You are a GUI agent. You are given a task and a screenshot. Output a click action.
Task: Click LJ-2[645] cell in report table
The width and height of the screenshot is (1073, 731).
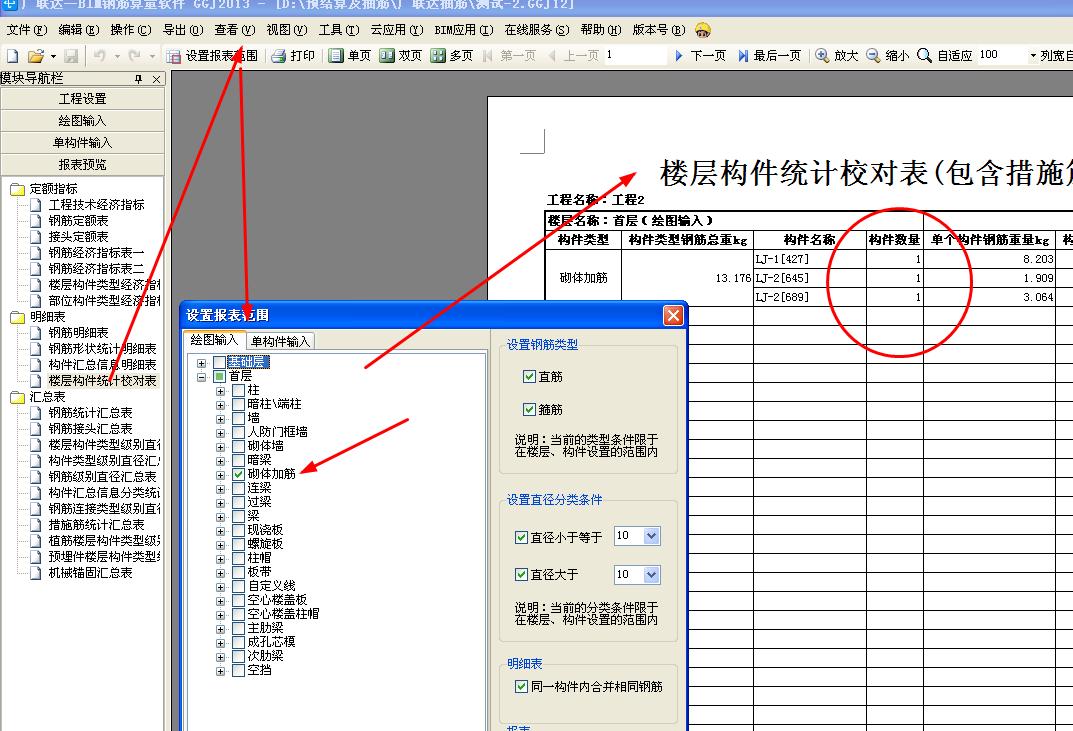pyautogui.click(x=810, y=278)
